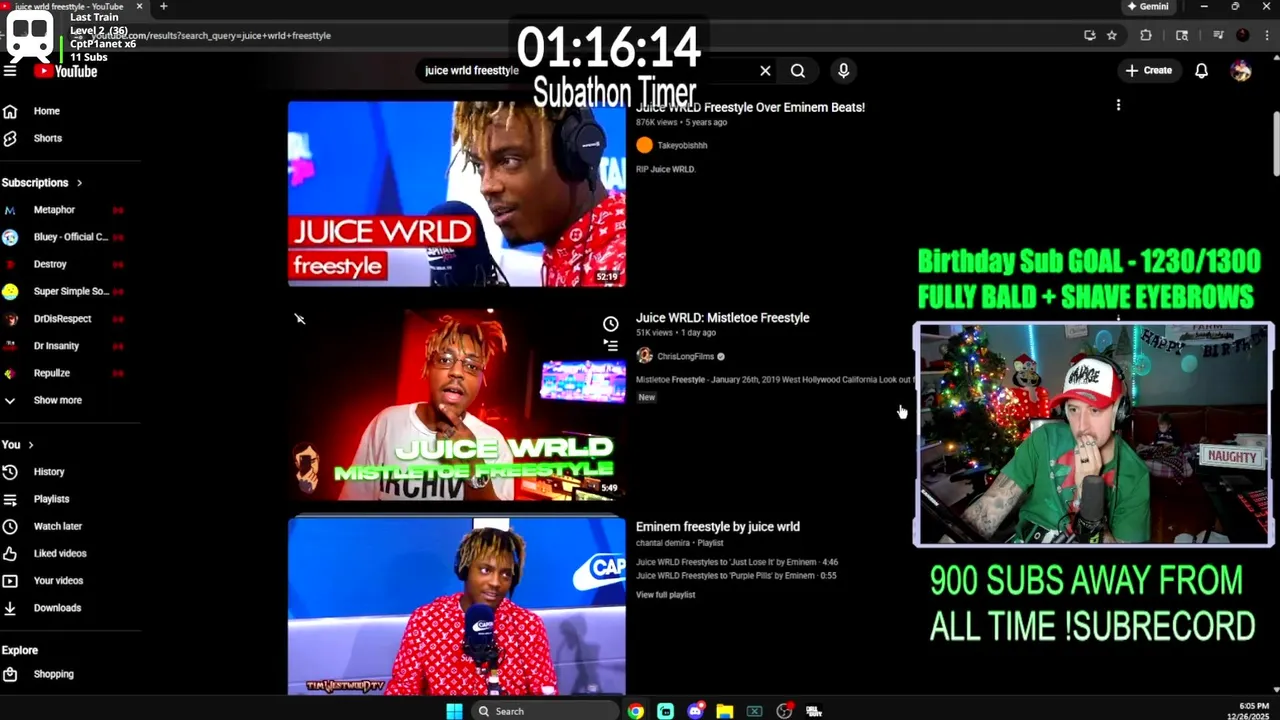Click the browser address bar URL
This screenshot has height=720, width=1280.
click(210, 36)
